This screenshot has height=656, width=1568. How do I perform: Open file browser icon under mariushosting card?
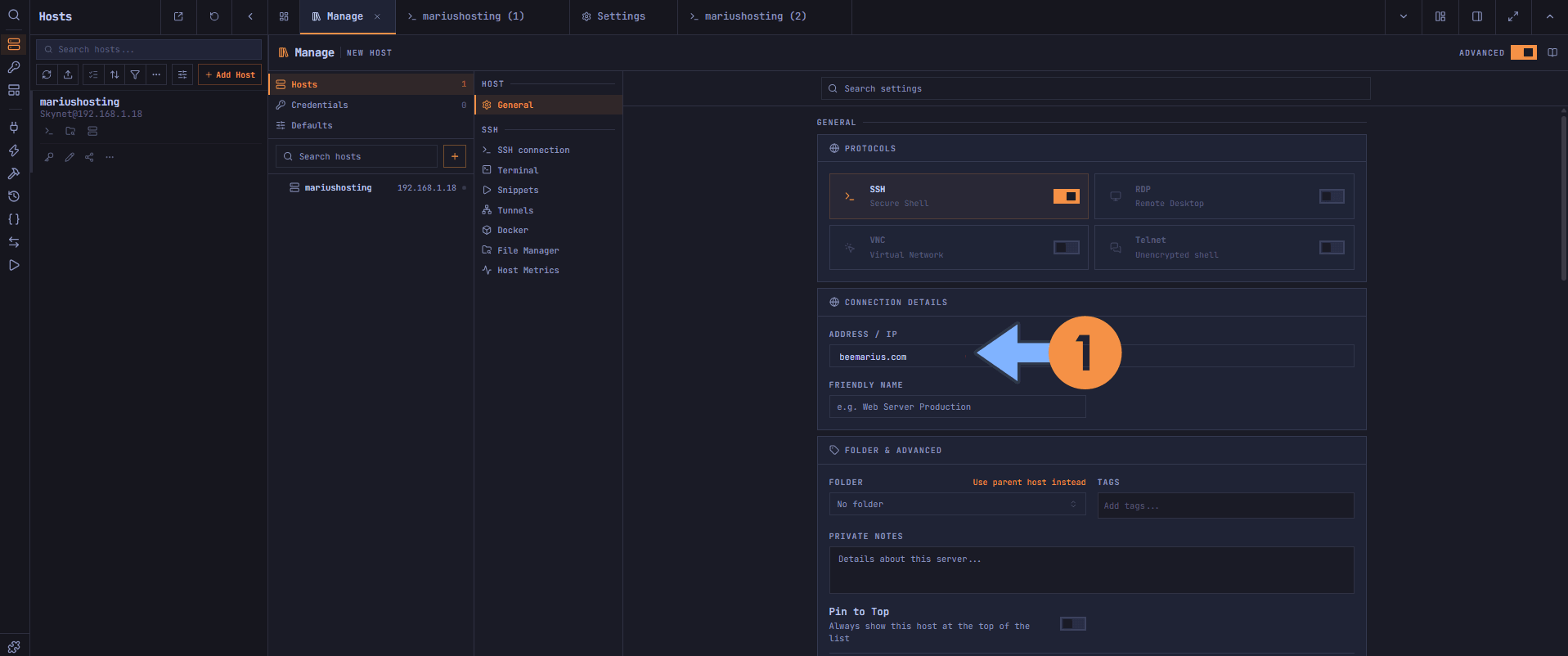70,131
